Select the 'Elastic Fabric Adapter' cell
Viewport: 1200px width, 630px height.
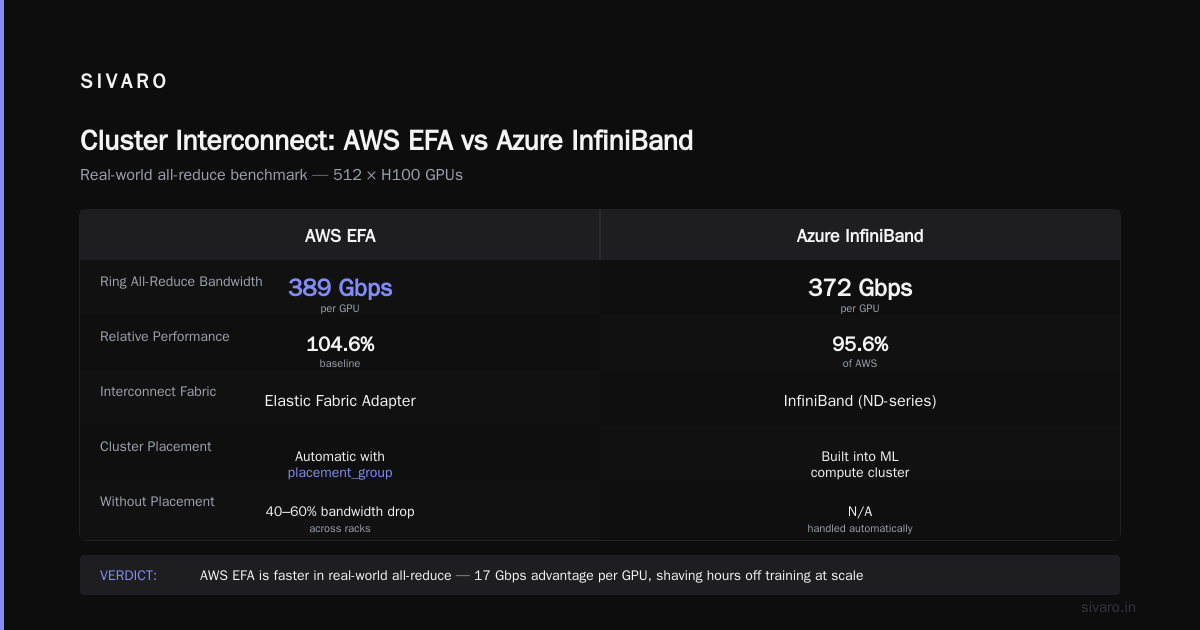click(x=340, y=401)
